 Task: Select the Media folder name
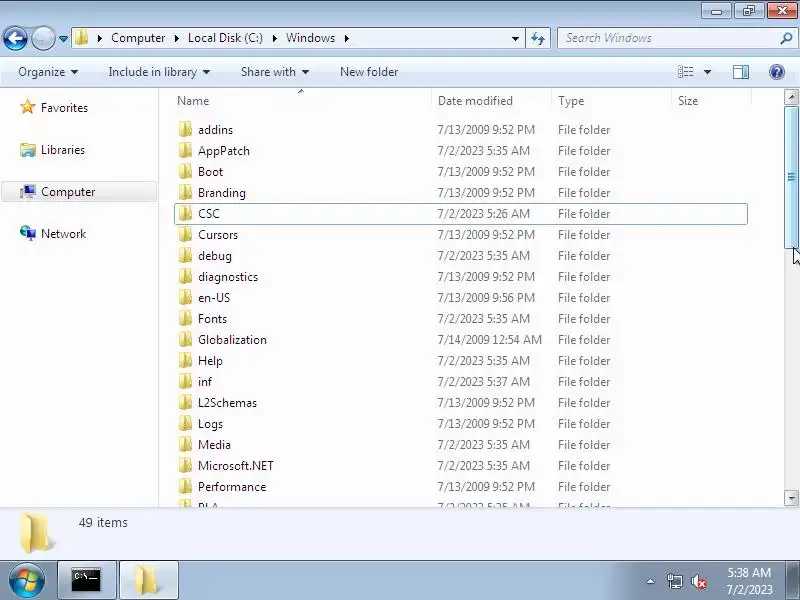click(x=214, y=445)
